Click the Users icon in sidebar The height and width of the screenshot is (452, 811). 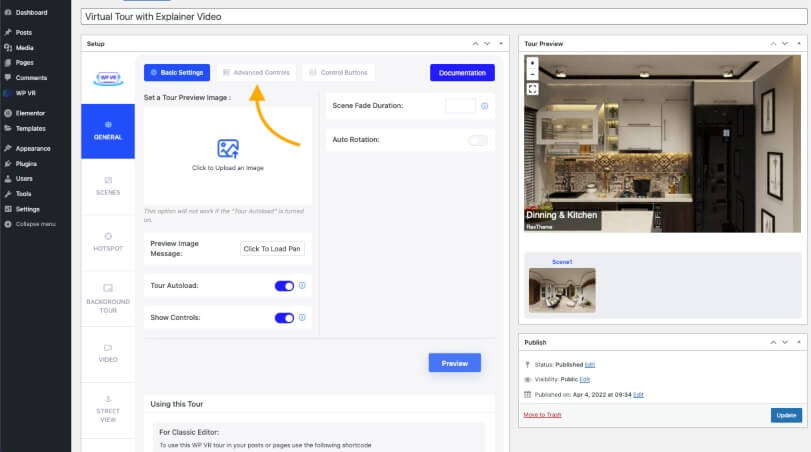(8, 178)
